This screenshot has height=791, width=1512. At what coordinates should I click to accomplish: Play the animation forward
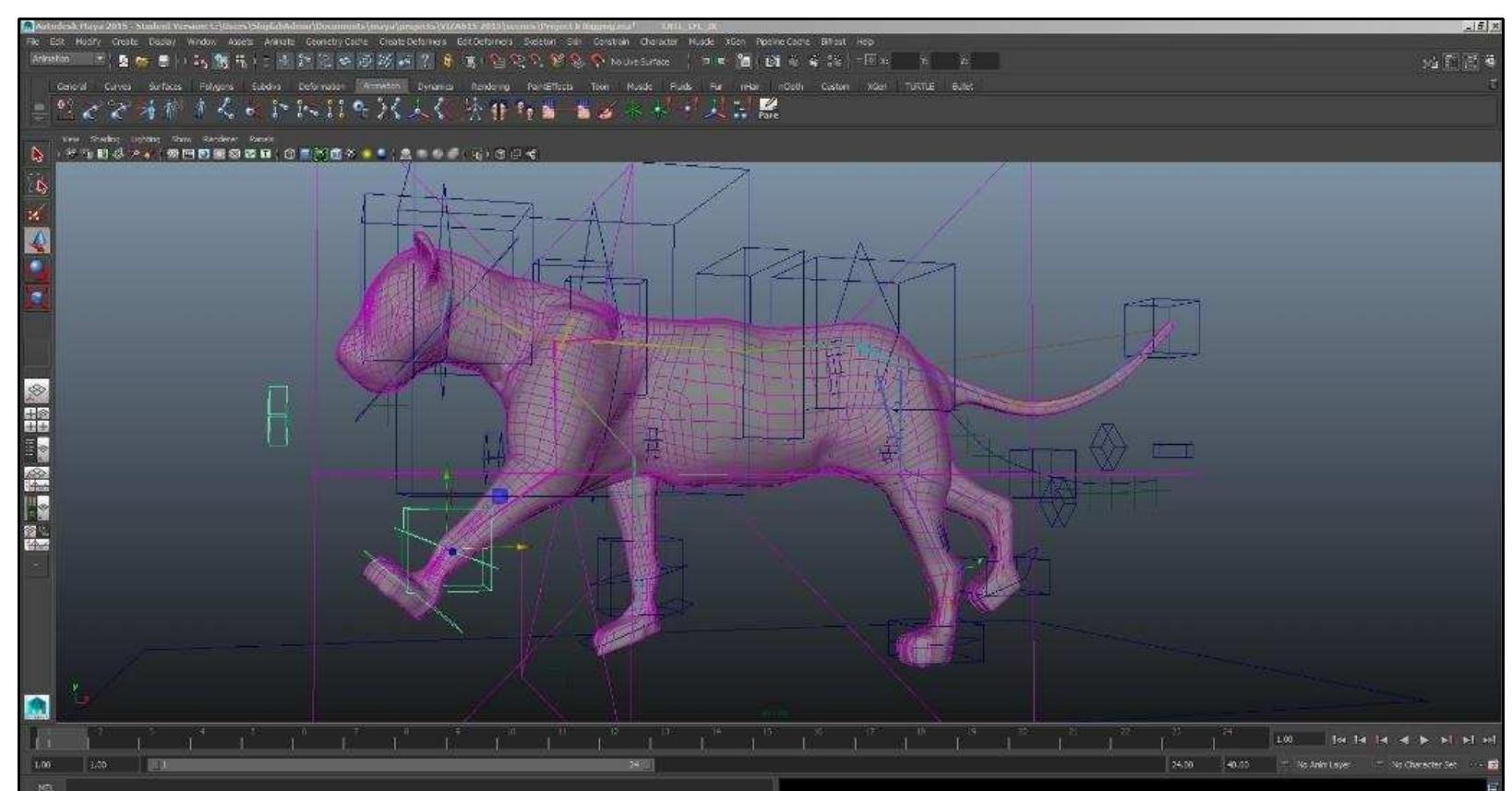point(1424,739)
